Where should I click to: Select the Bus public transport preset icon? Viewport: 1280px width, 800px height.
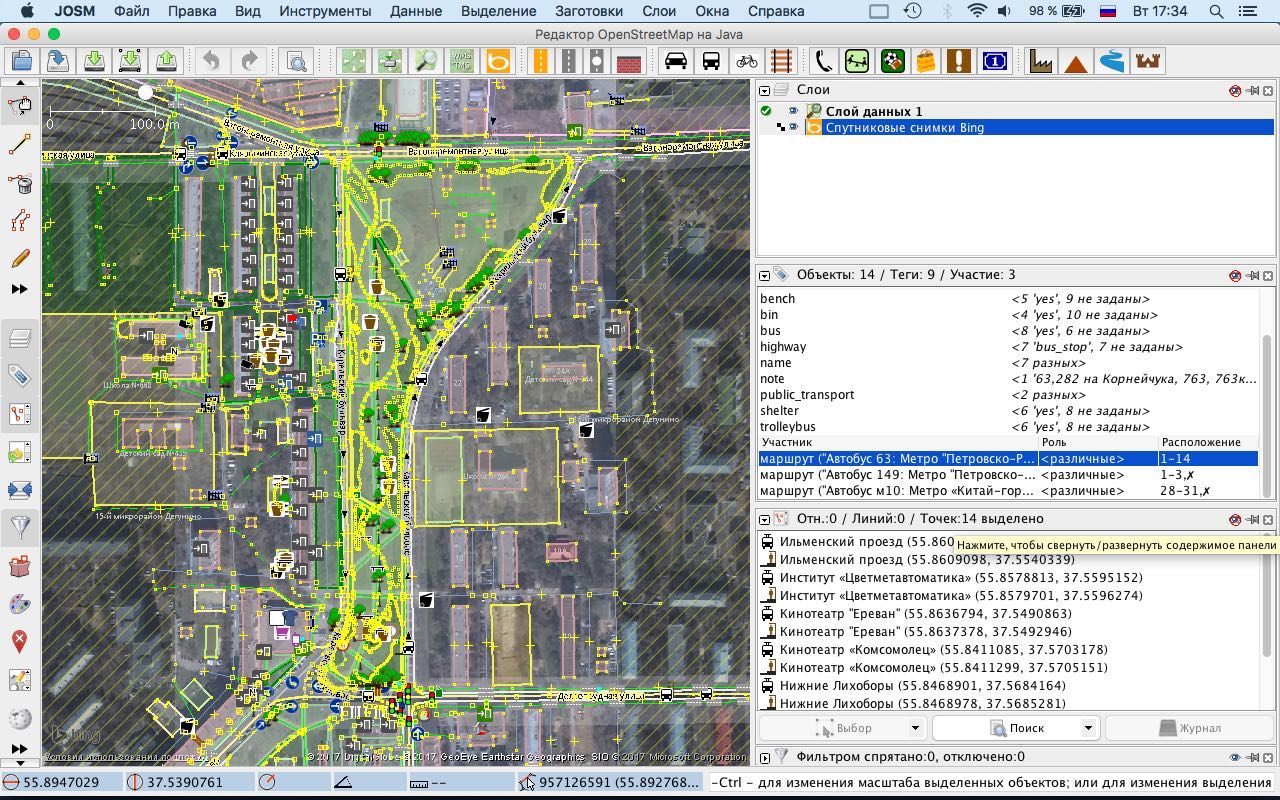(711, 61)
